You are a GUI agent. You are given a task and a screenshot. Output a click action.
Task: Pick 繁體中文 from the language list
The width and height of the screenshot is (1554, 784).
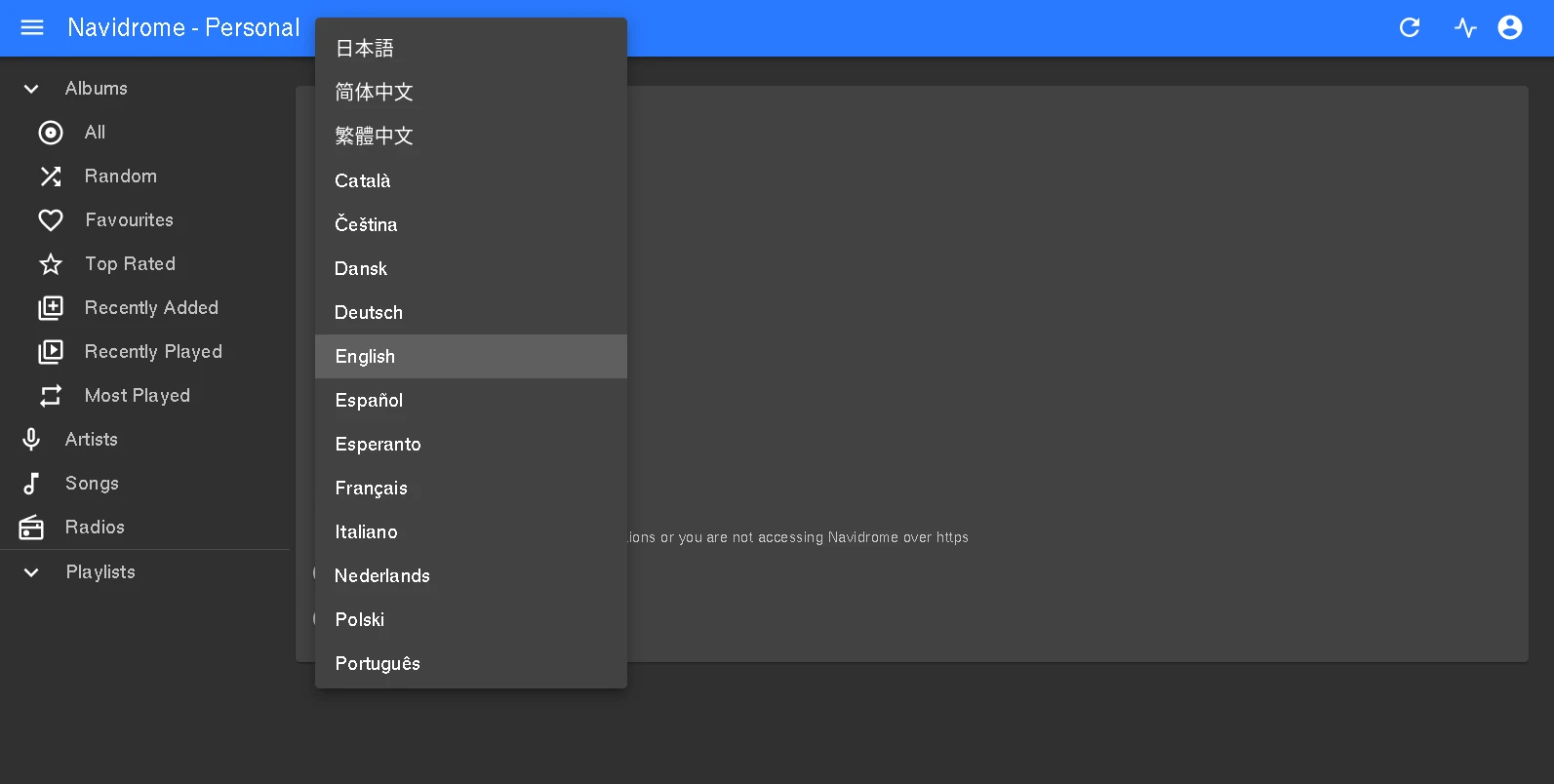[471, 136]
